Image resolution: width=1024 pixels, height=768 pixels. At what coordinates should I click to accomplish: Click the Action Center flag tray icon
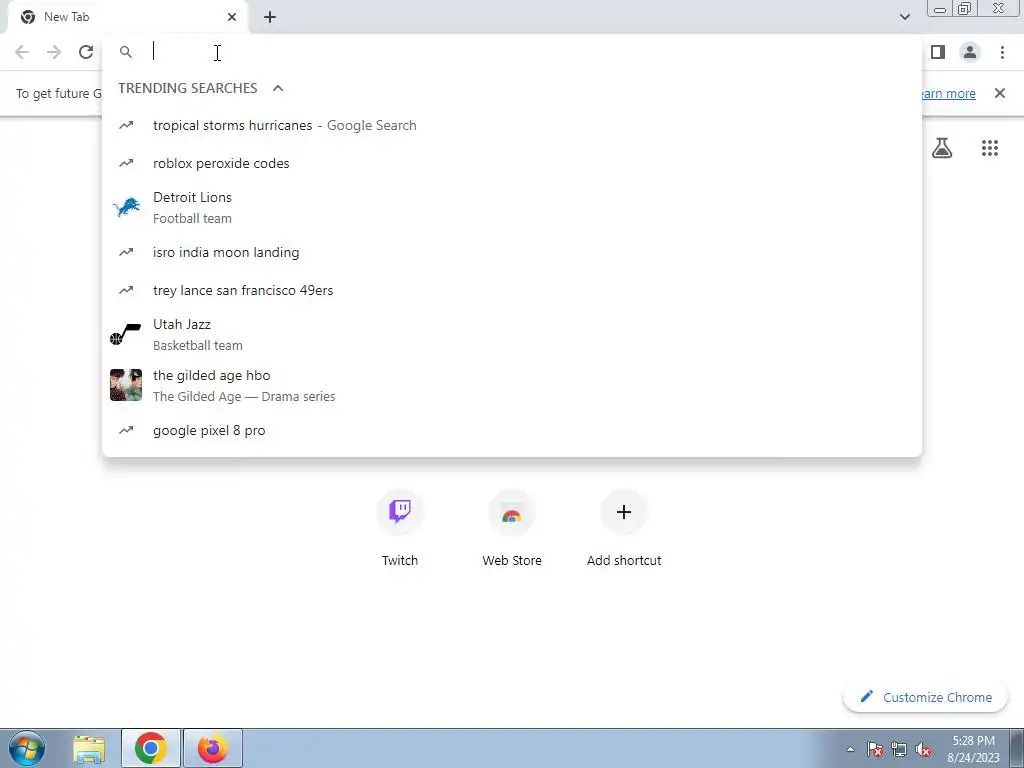coord(875,749)
